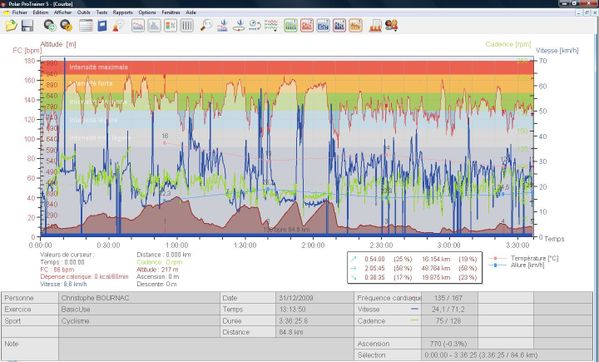The image size is (599, 362).
Task: Open a file with the folder icon
Action: pos(11,26)
